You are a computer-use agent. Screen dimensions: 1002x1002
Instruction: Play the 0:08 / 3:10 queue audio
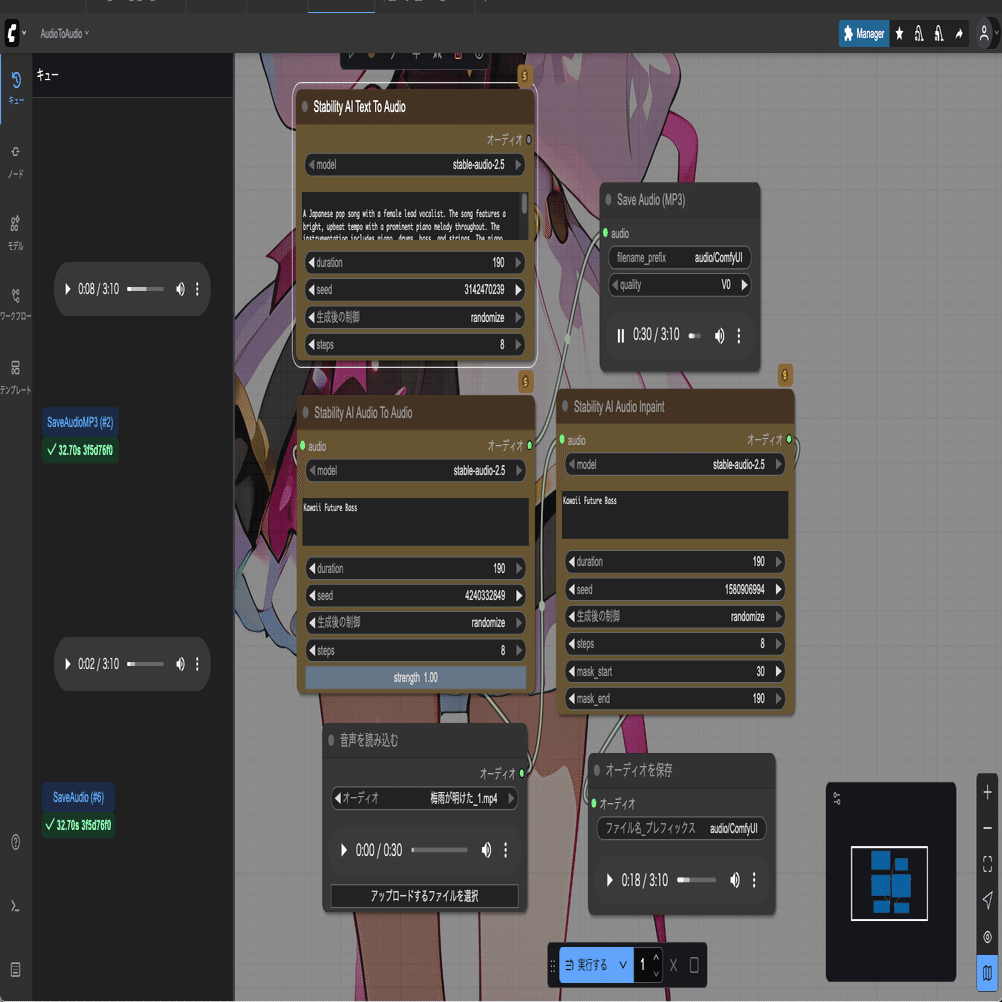[x=68, y=289]
